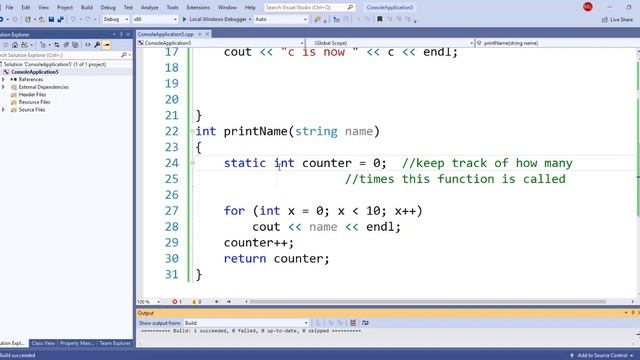Open the Show output from Build dropdown
The width and height of the screenshot is (640, 360).
246,323
